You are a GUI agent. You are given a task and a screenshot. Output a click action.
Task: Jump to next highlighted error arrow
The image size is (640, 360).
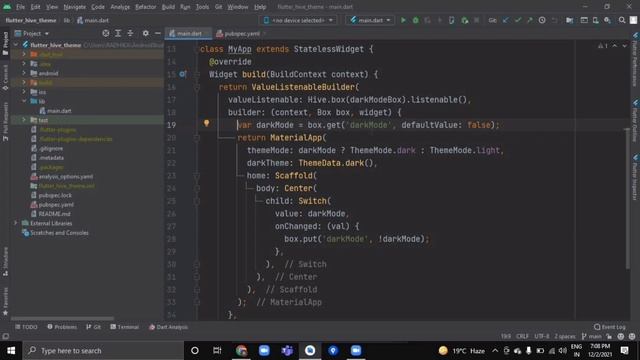pyautogui.click(x=624, y=46)
